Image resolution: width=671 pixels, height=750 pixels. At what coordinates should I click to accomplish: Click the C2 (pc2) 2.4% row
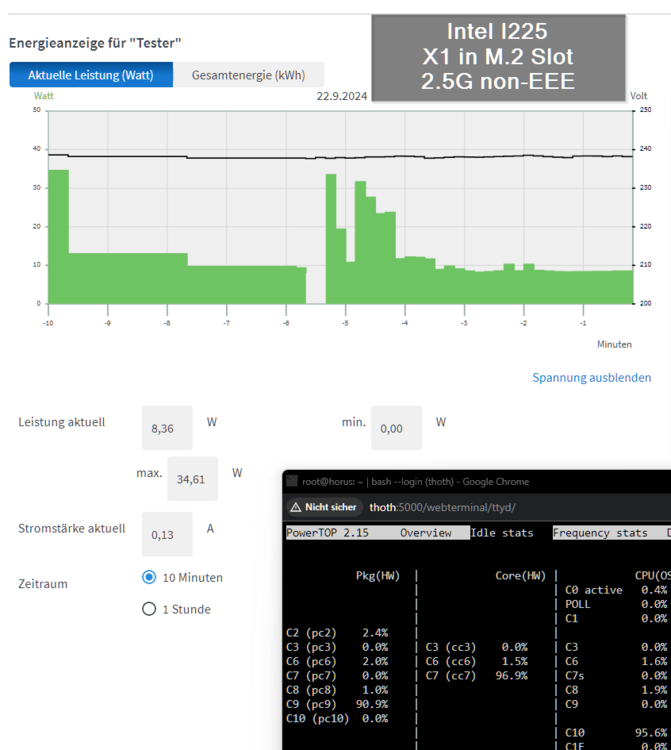337,632
